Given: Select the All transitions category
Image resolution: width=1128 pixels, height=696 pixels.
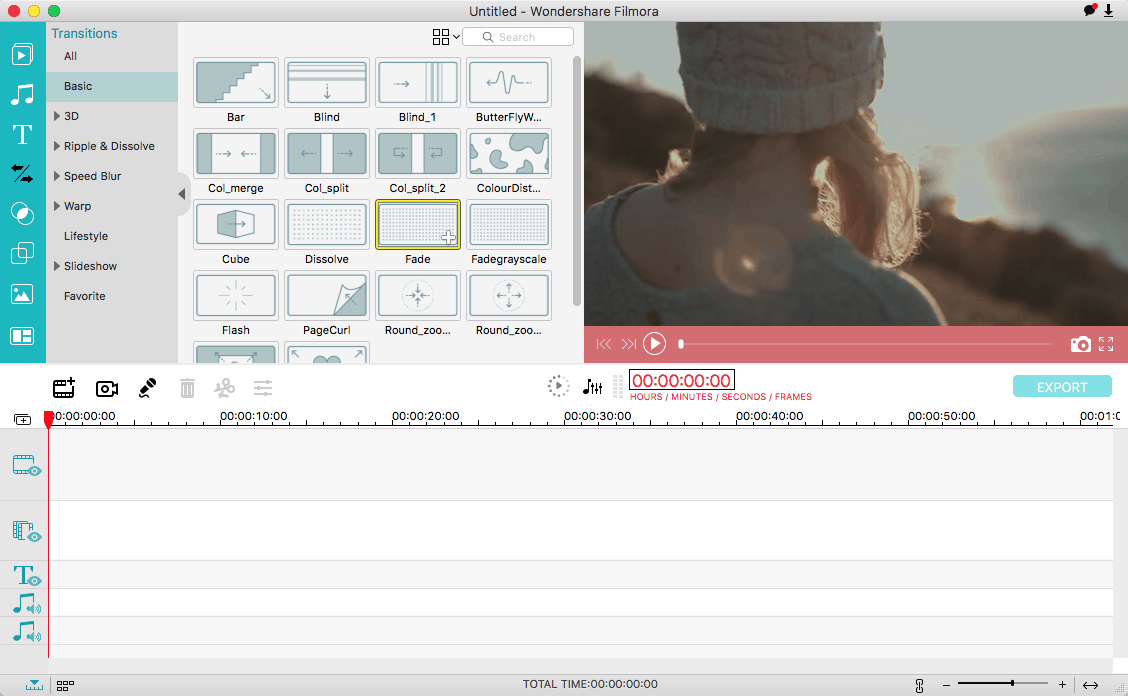Looking at the screenshot, I should point(70,56).
